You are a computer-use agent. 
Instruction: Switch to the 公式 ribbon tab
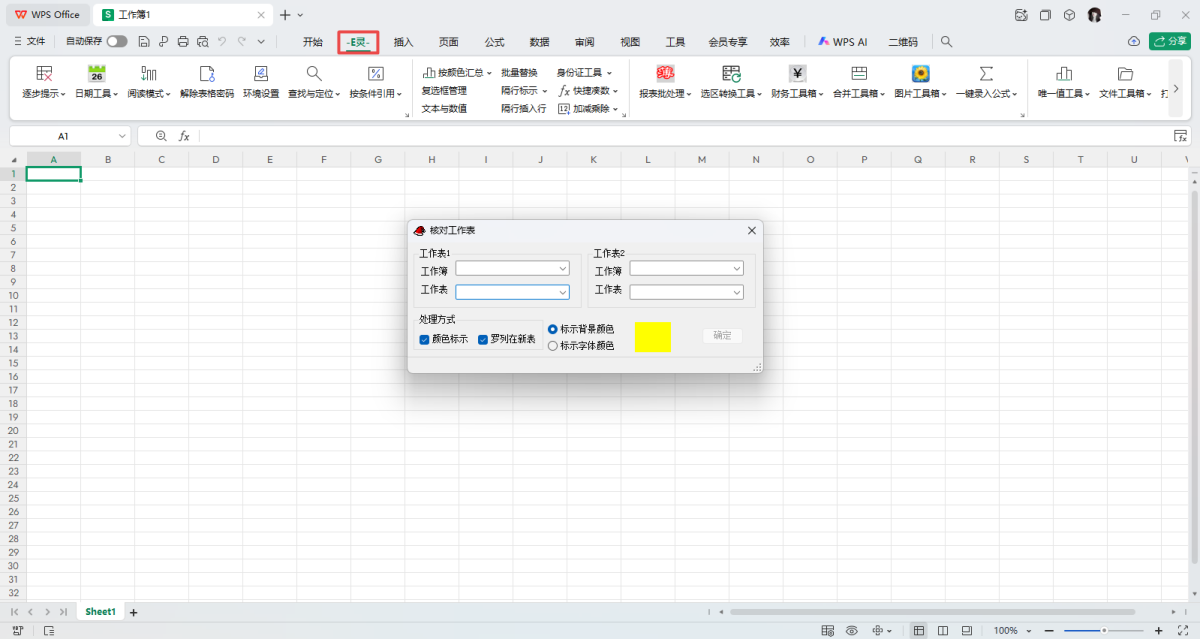tap(494, 42)
